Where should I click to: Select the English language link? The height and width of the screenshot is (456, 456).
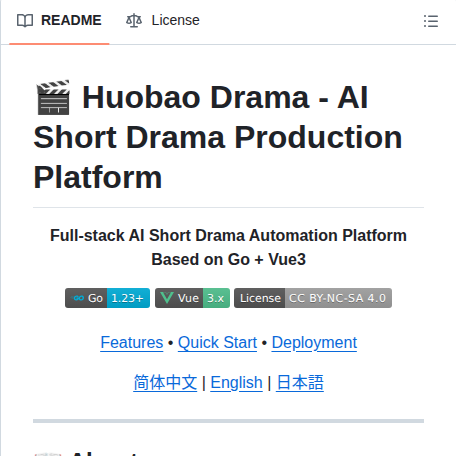tap(236, 383)
